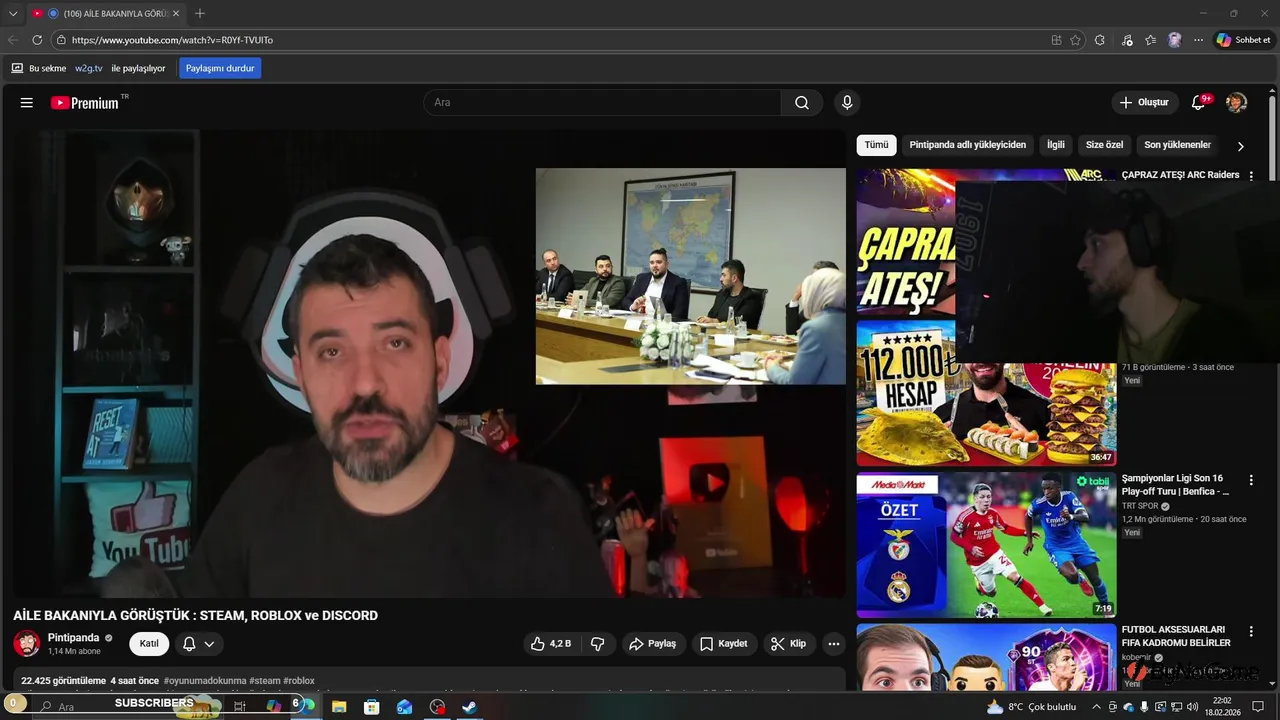Viewport: 1280px width, 720px height.
Task: Open Pintipanda channel avatar
Action: [27, 643]
